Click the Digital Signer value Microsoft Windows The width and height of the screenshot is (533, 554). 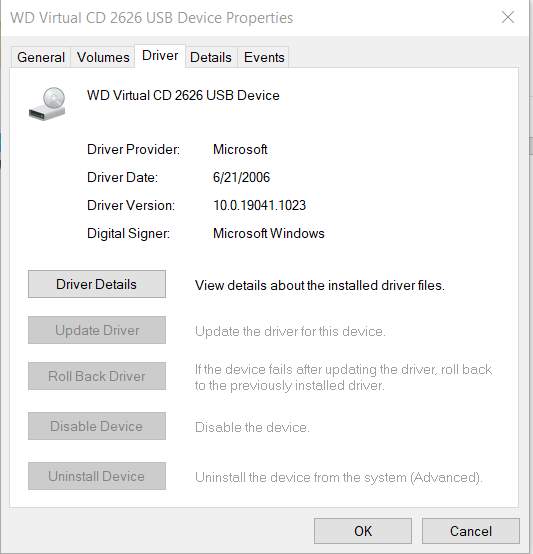pos(268,234)
